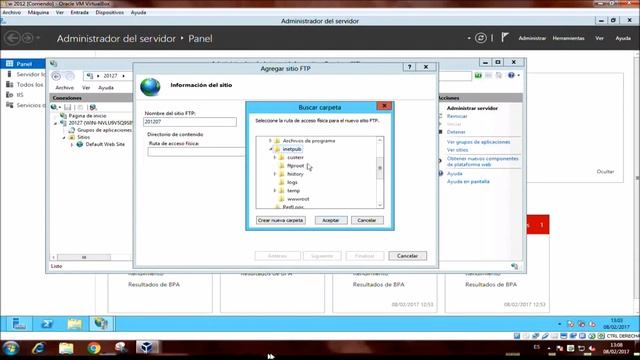640x360 pixels.
Task: Open the Ver menu in IIS Manager
Action: (x=86, y=88)
